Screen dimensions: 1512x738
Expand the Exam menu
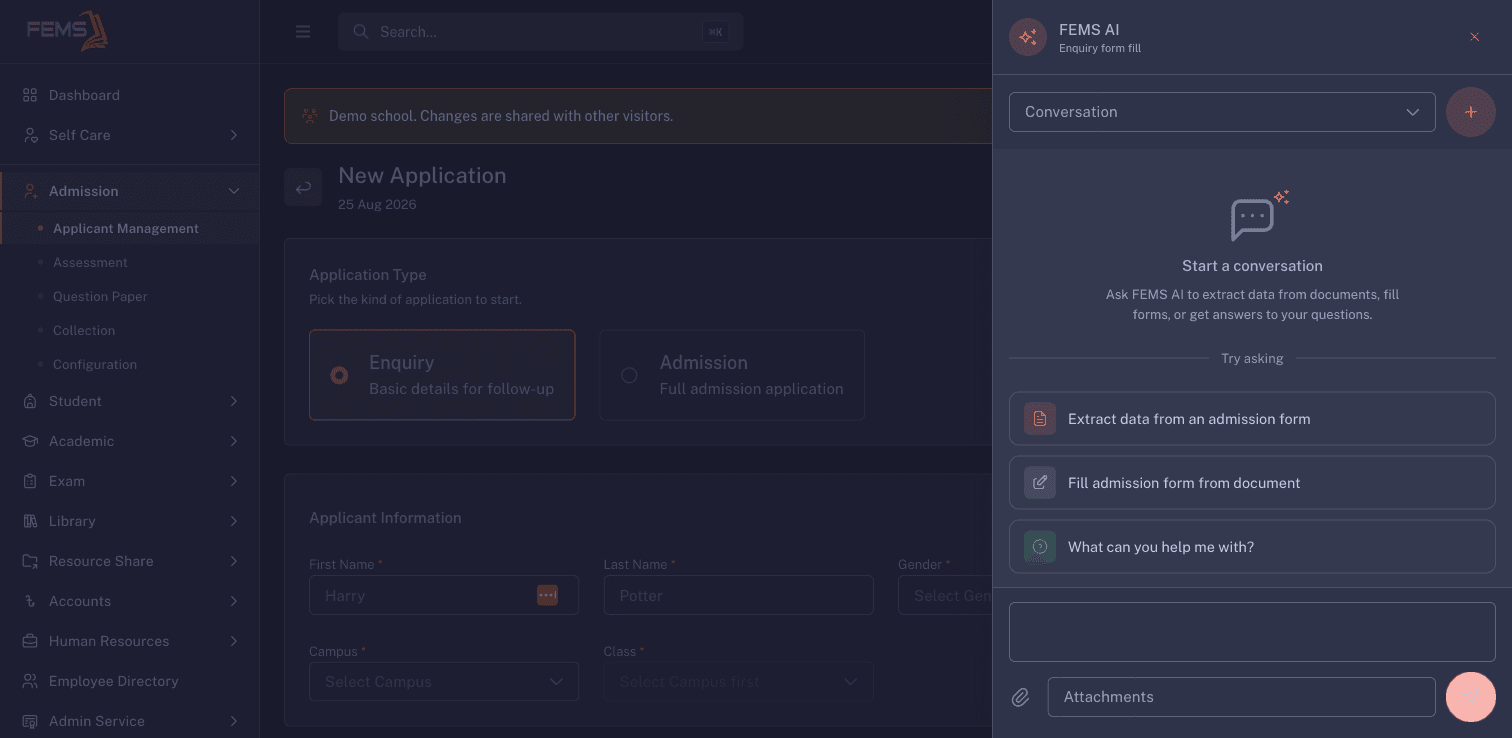click(x=130, y=481)
